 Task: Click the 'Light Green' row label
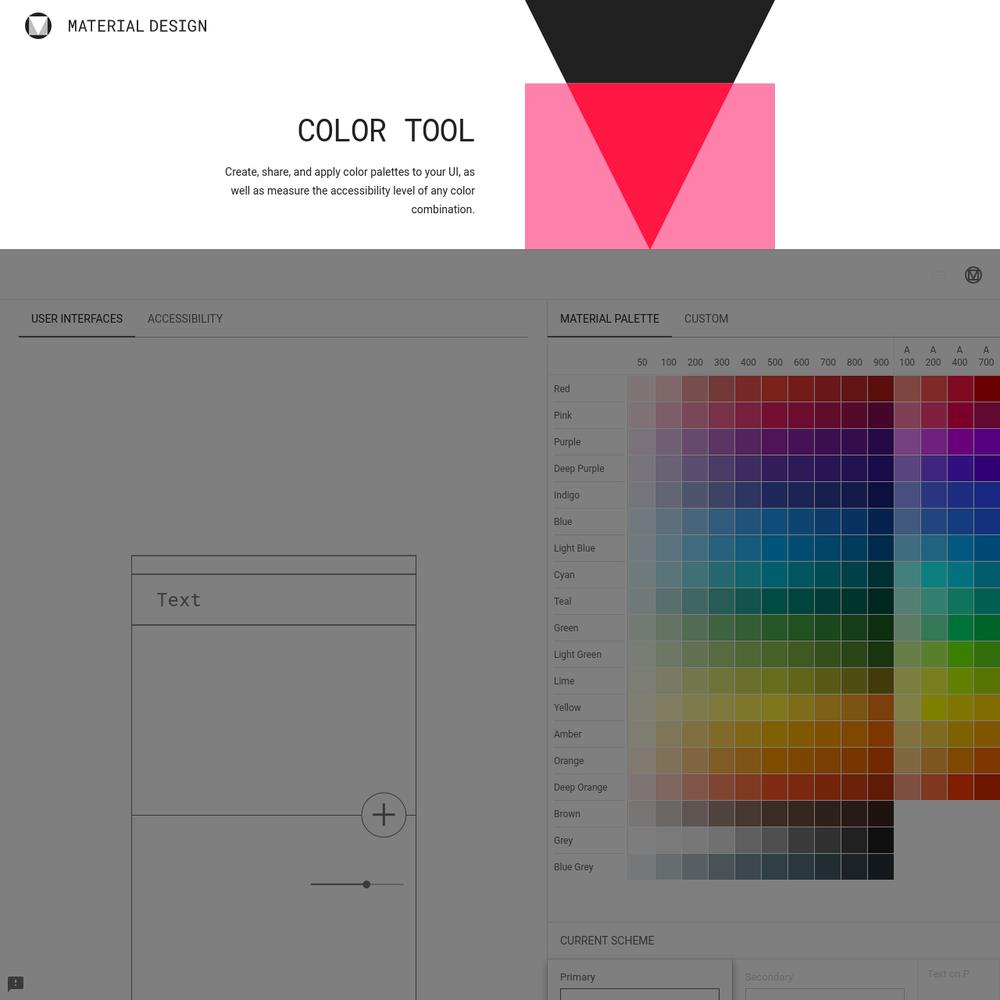point(577,654)
